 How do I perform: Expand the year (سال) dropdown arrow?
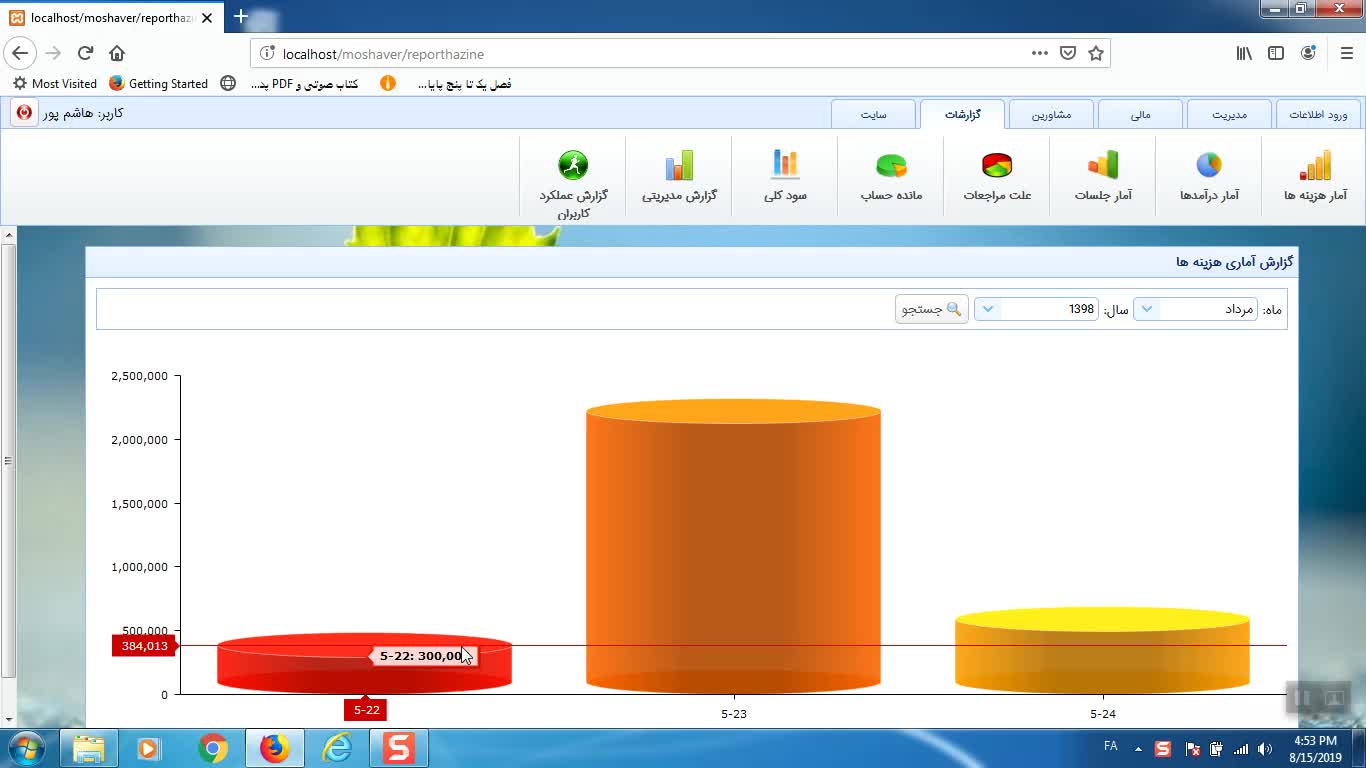click(988, 310)
